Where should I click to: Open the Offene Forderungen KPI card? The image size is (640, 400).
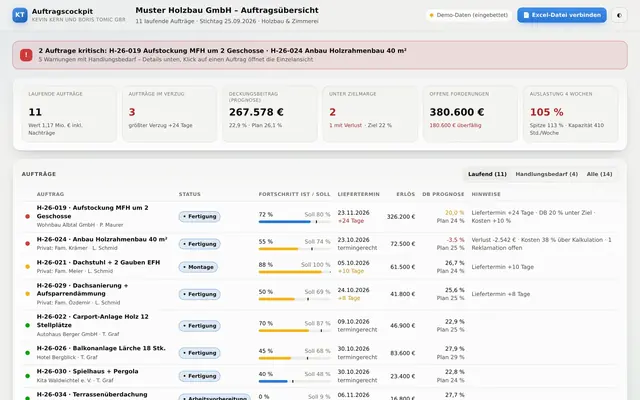click(469, 114)
